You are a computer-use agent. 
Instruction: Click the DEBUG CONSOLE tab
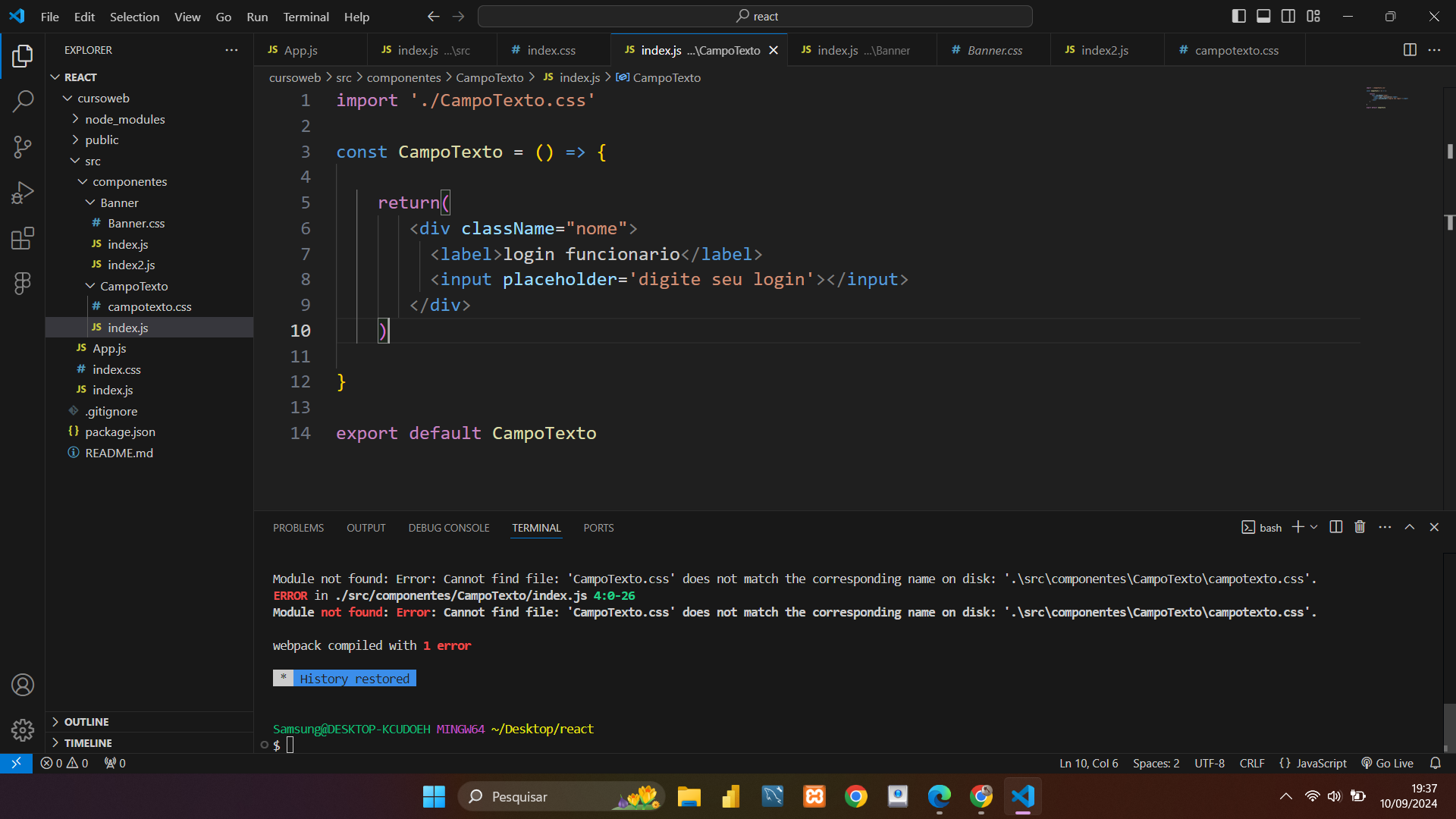point(449,528)
